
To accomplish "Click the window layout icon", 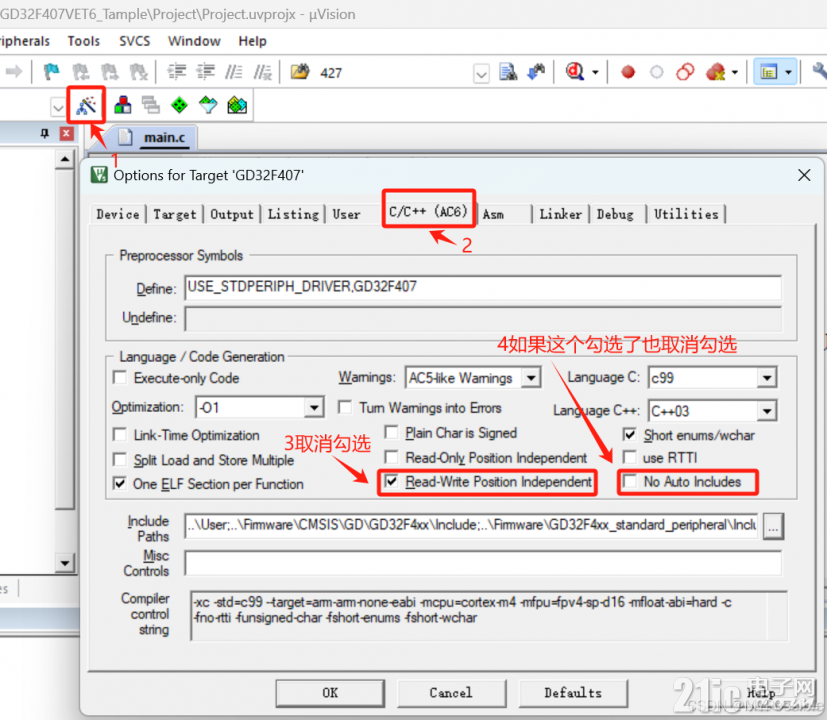I will tap(768, 72).
